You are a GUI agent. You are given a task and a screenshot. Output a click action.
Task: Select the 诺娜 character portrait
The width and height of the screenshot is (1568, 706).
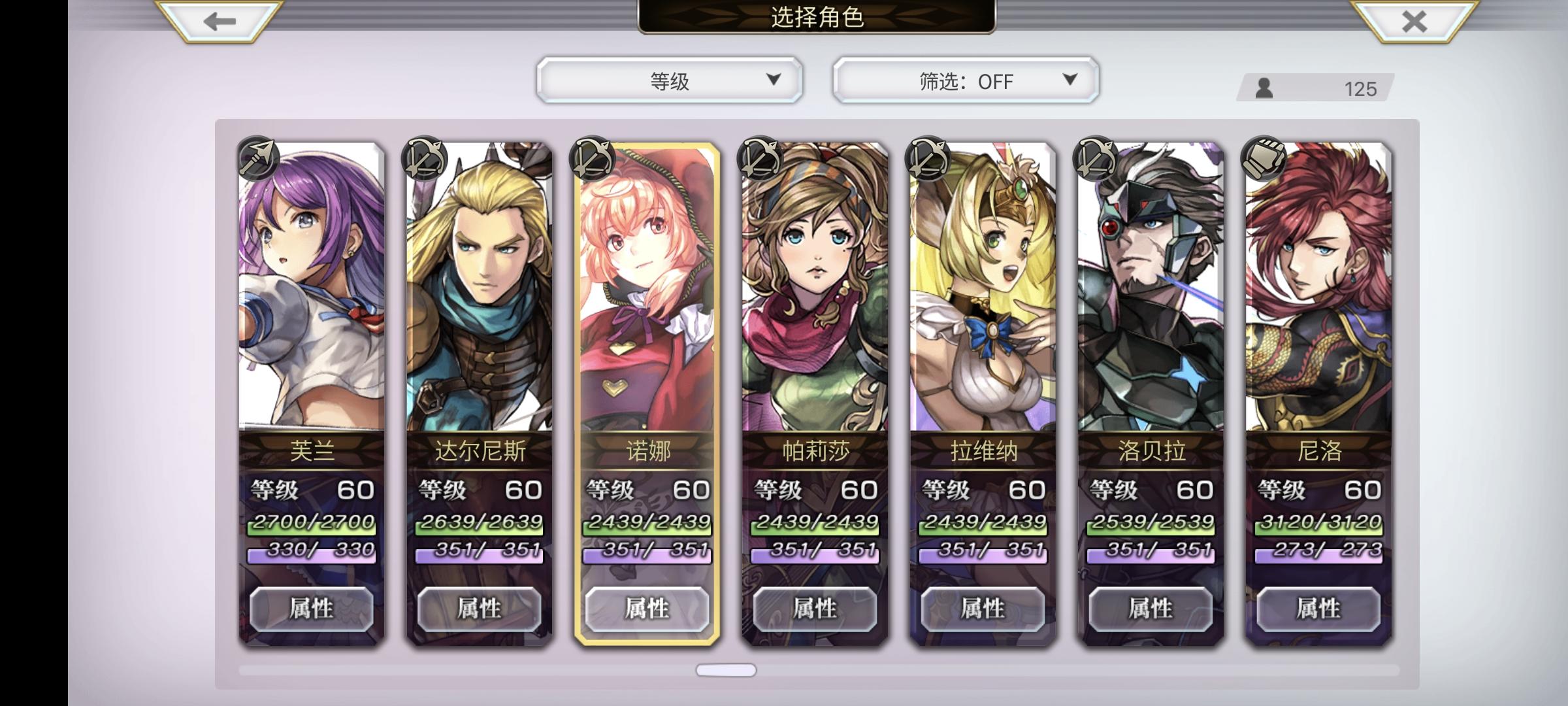click(x=647, y=288)
